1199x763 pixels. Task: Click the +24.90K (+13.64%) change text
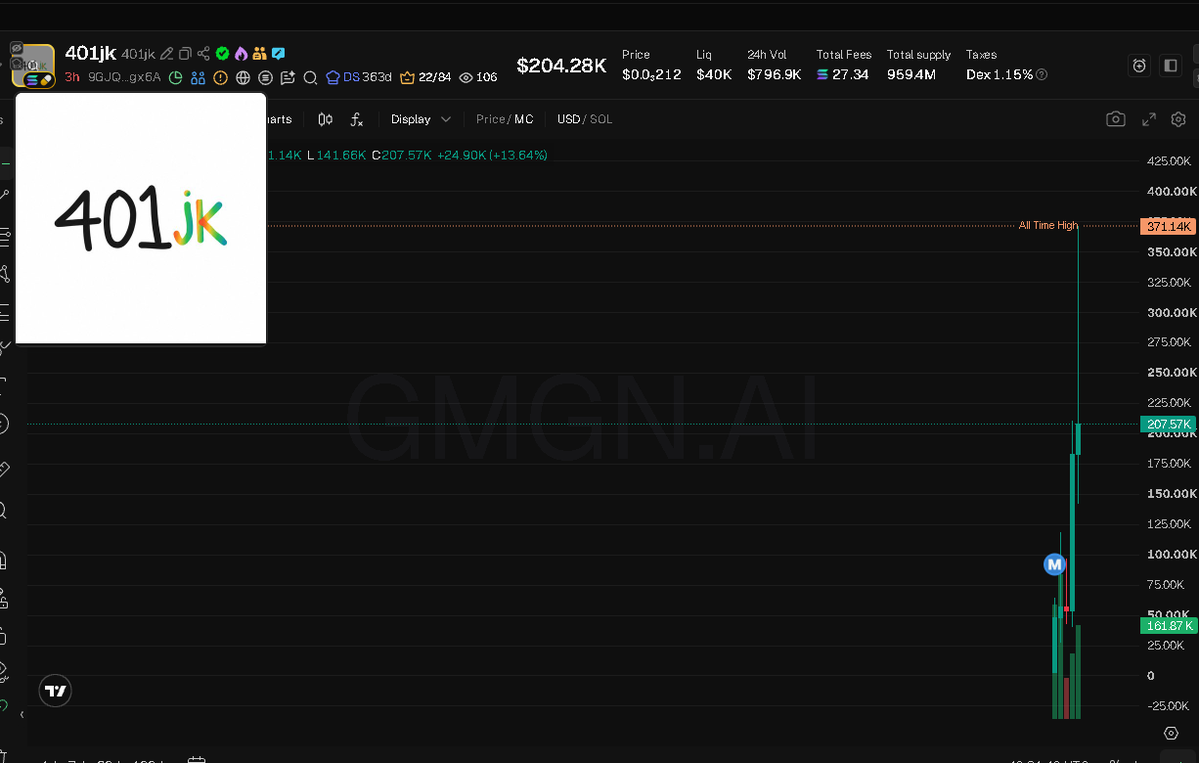click(492, 155)
